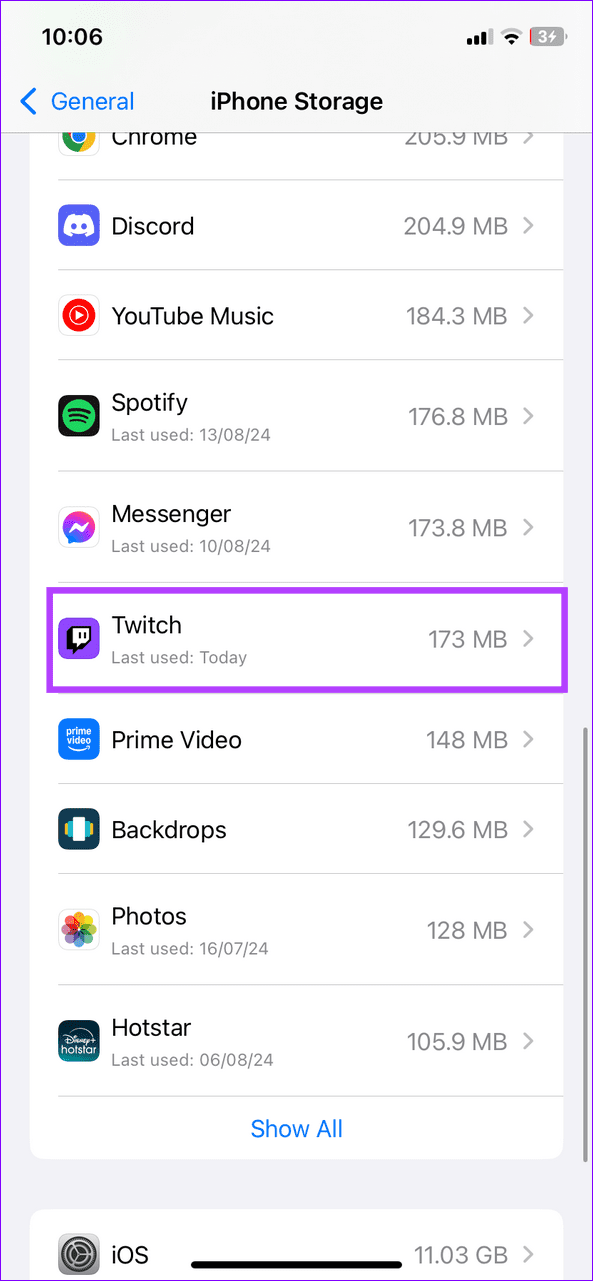Viewport: 593px width, 1281px height.
Task: Tap Show All to reveal more apps
Action: 296,1128
